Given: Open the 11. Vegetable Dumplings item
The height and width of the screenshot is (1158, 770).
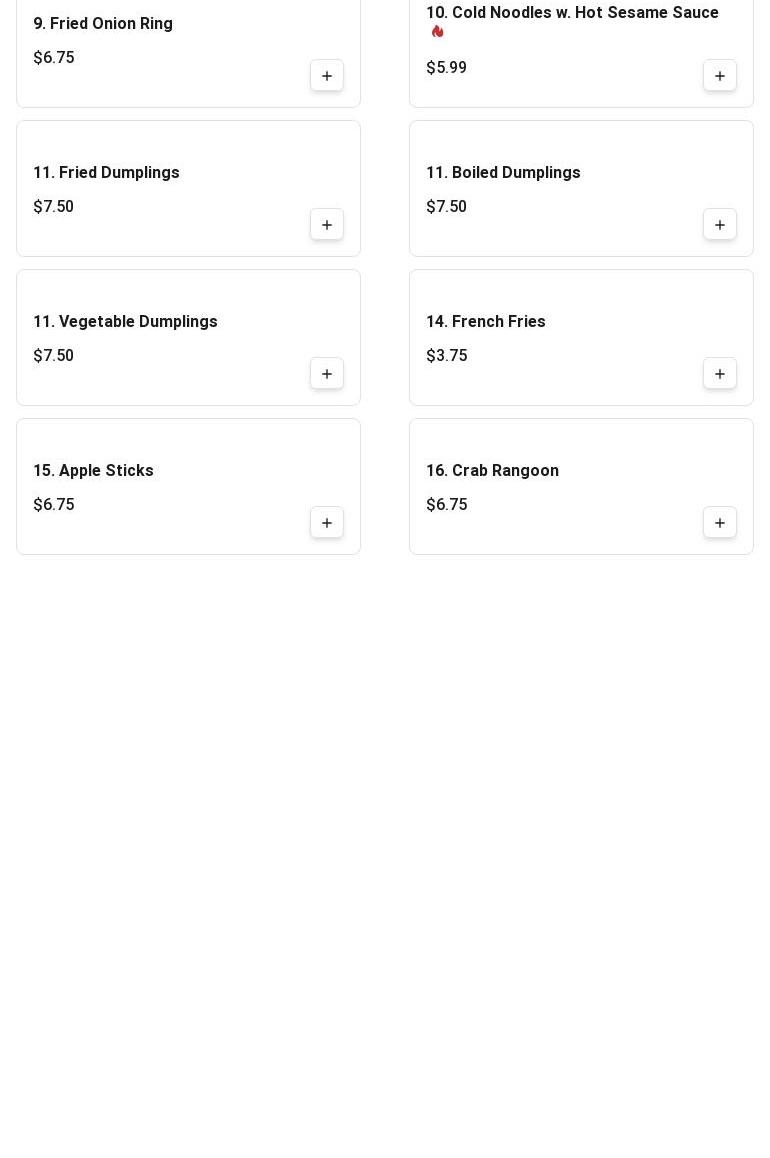Looking at the screenshot, I should click(x=125, y=322).
